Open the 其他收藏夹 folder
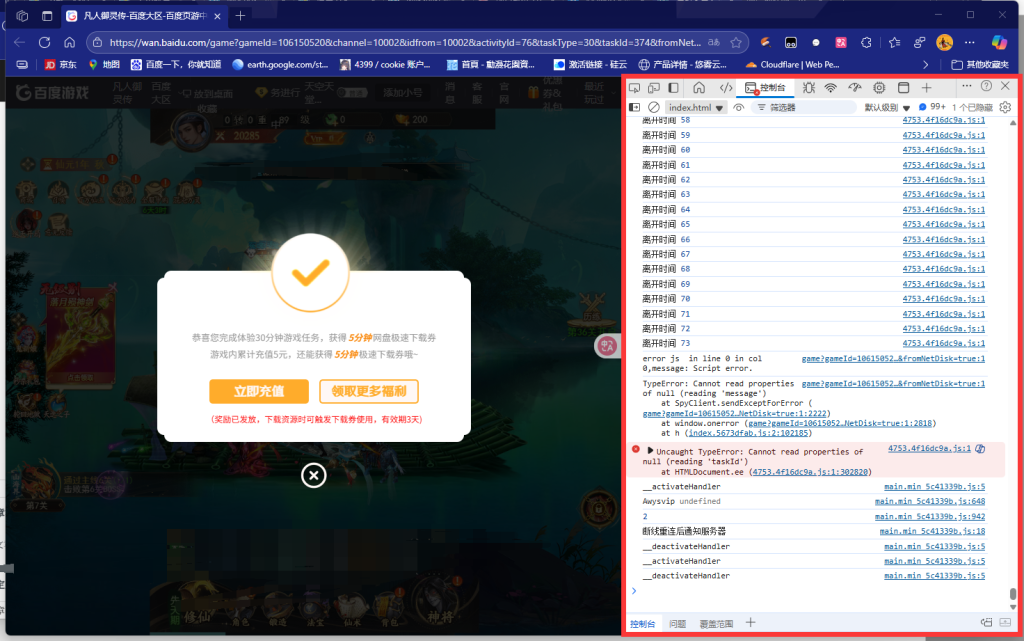Viewport: 1024px width, 641px height. 980,65
